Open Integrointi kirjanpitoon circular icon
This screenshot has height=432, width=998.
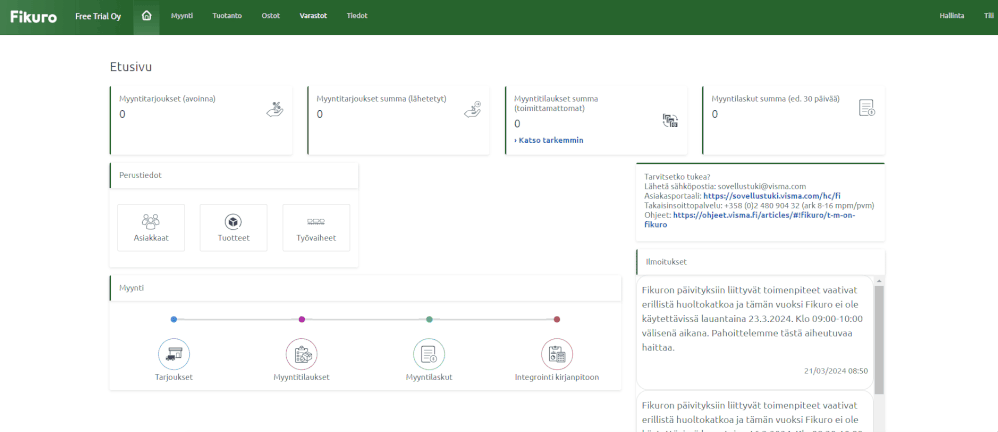pos(557,354)
